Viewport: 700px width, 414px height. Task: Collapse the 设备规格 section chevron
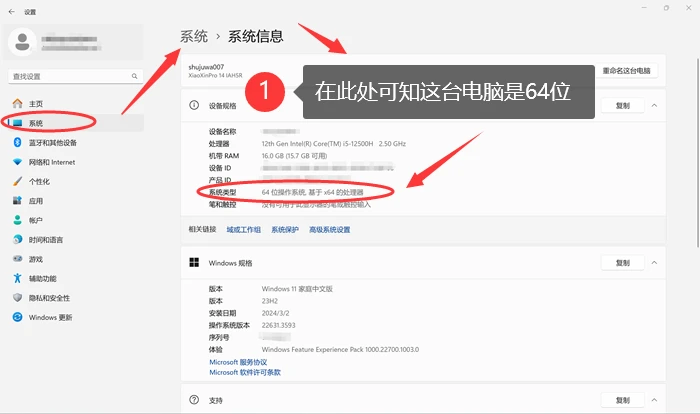654,105
